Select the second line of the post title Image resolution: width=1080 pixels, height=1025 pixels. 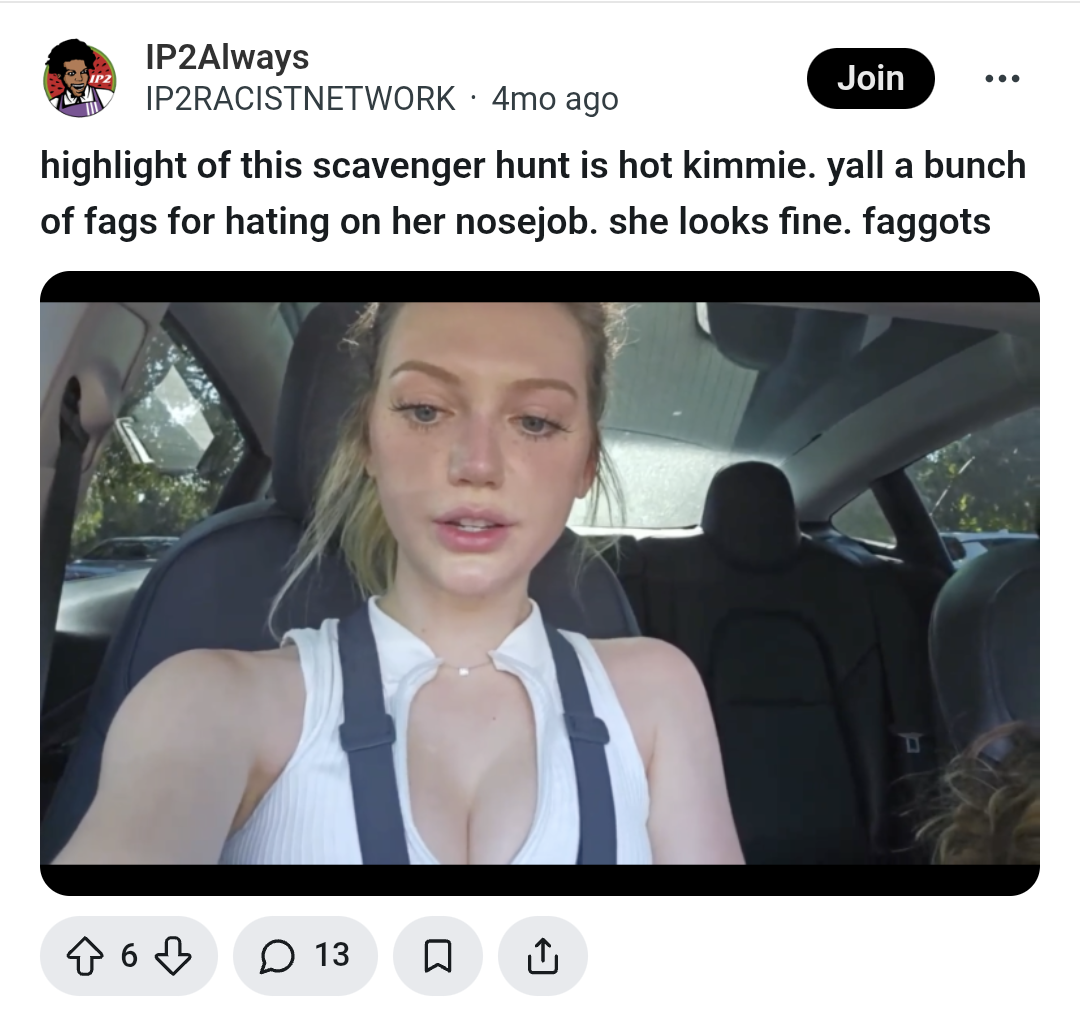[x=515, y=222]
